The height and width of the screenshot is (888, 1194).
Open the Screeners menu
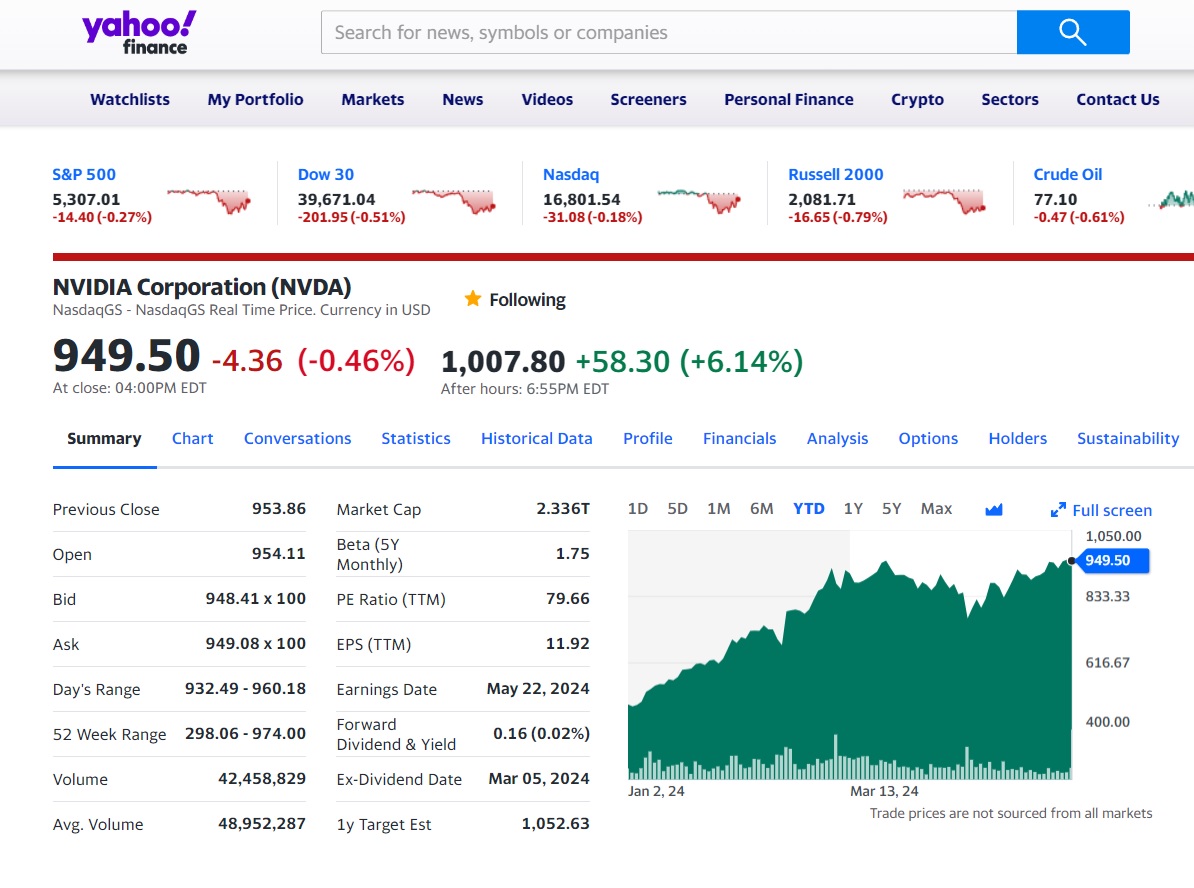[x=649, y=100]
